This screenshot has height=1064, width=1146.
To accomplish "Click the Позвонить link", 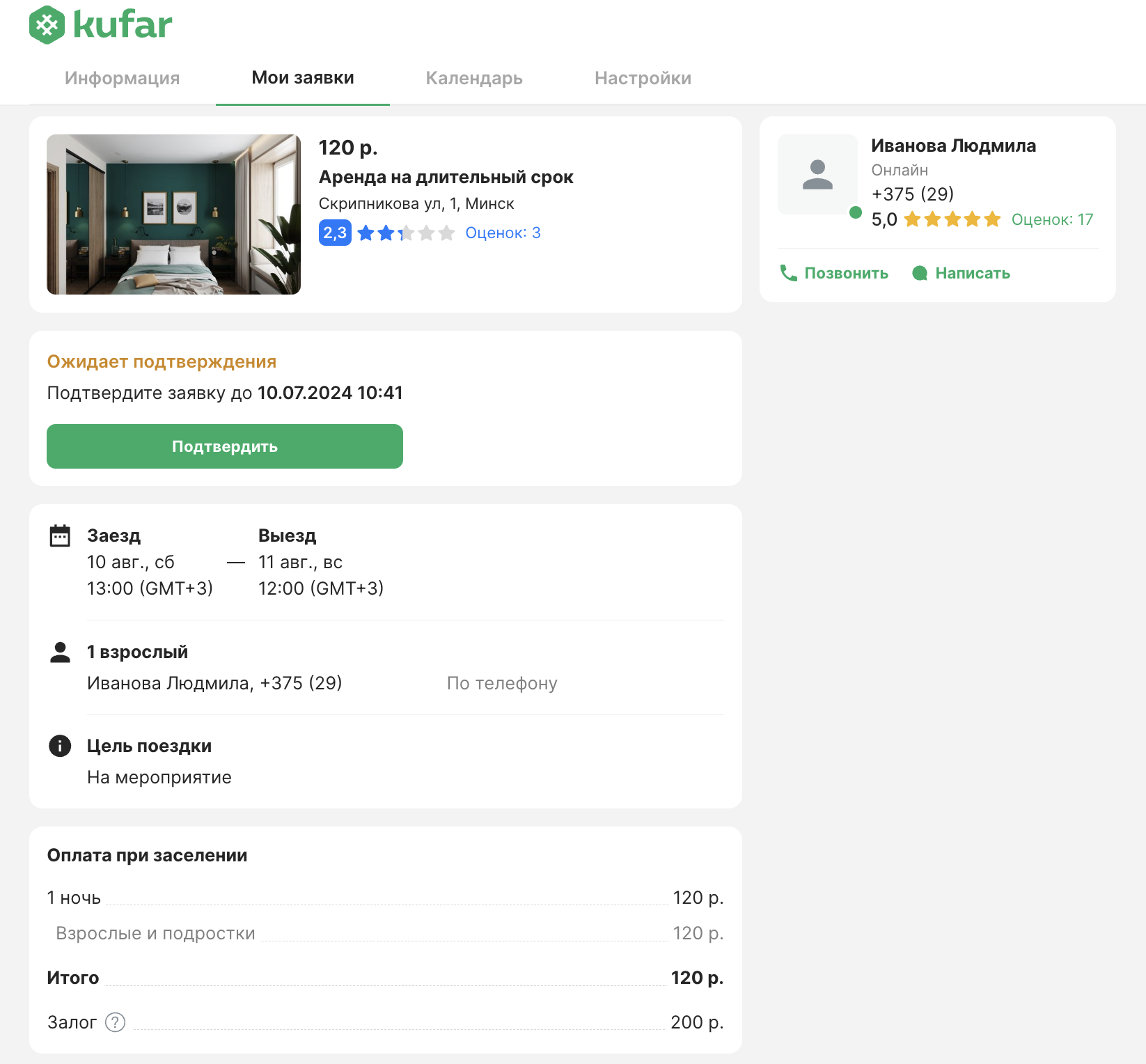I will click(x=833, y=273).
